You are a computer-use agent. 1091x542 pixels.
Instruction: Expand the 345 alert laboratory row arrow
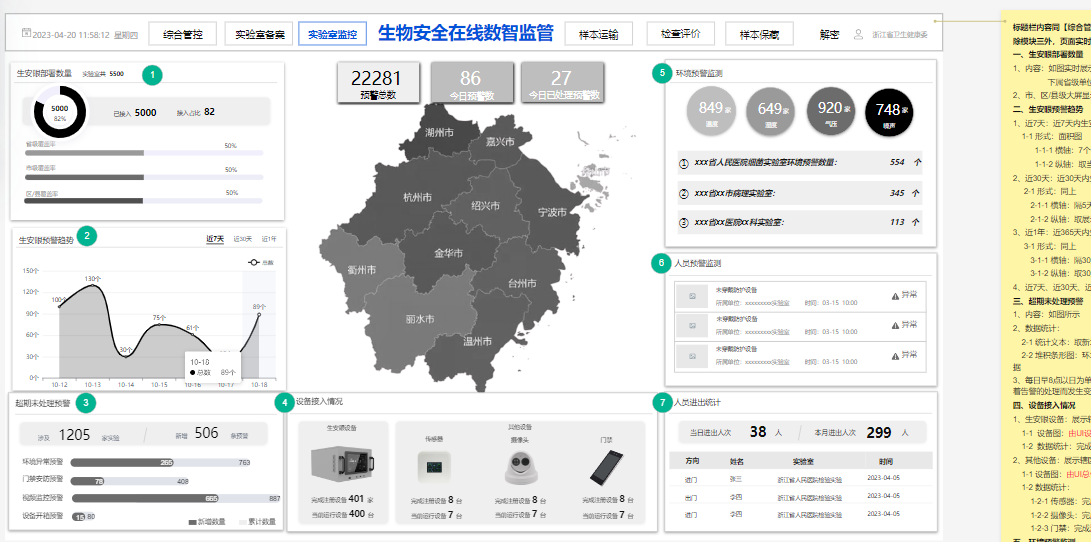coord(917,192)
